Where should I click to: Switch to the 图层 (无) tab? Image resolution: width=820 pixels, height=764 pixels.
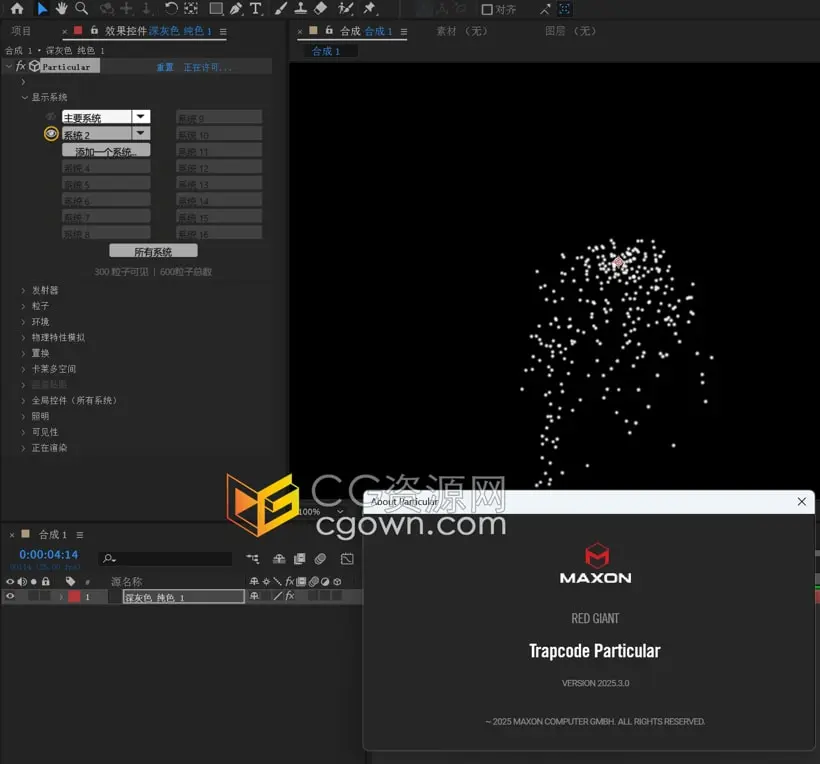point(570,31)
